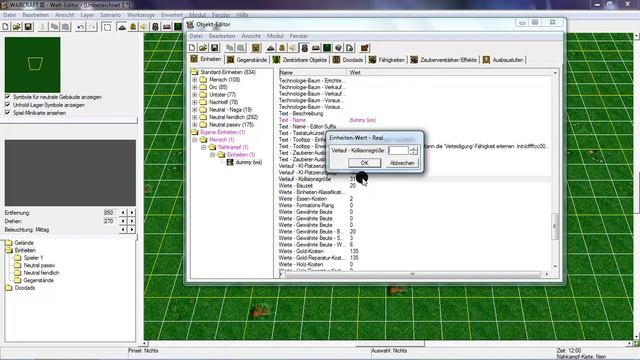The image size is (640, 360).
Task: Select the selection brush tool in World Editor
Action: click(x=107, y=27)
